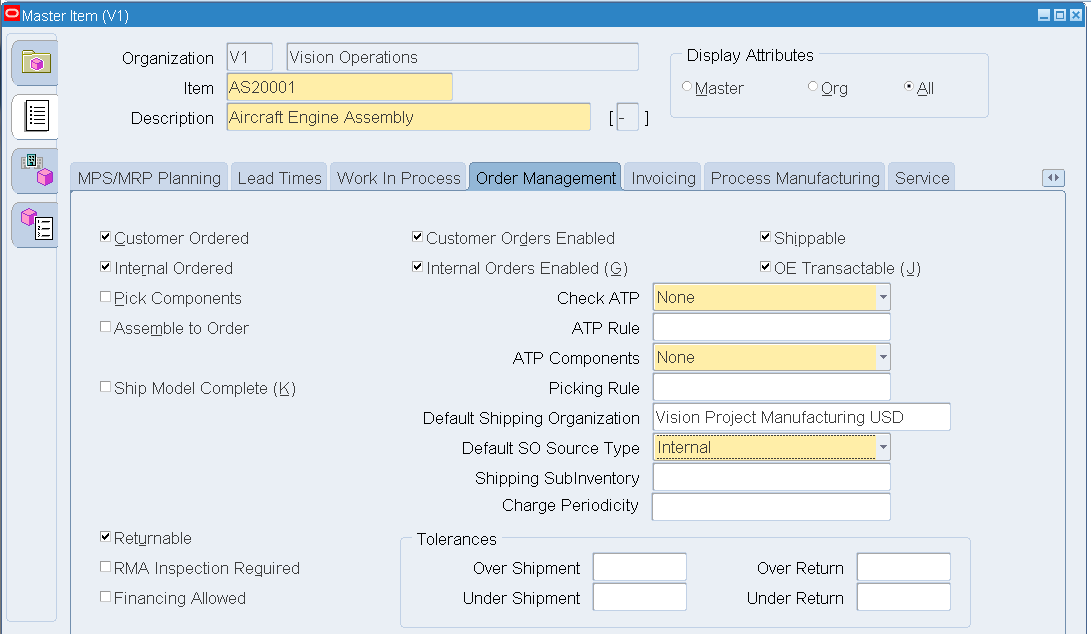Uncheck the Shippable checkbox
Image resolution: width=1091 pixels, height=634 pixels.
(765, 237)
